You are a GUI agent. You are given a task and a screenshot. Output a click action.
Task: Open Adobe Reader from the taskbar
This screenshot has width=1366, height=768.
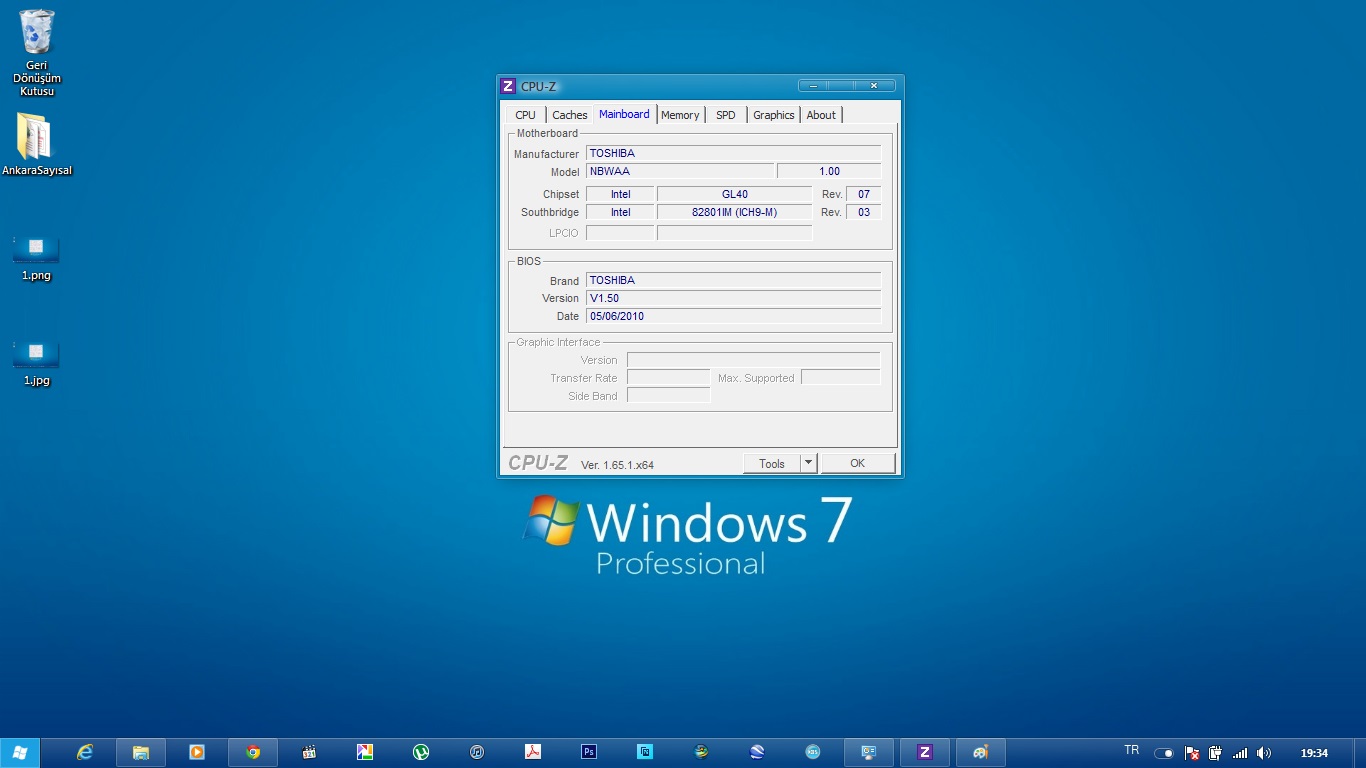[533, 753]
